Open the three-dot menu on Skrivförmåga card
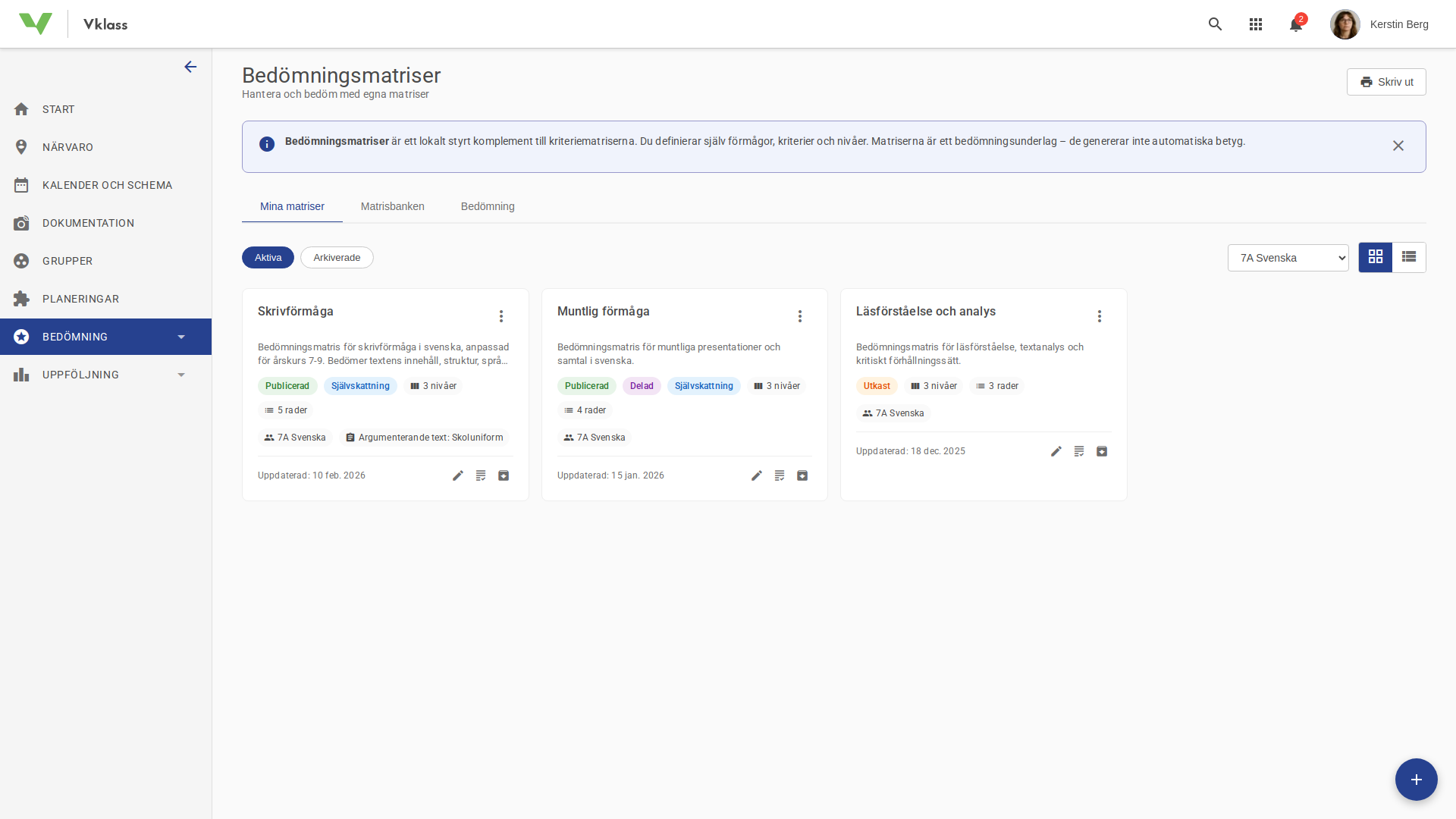The height and width of the screenshot is (819, 1456). click(x=500, y=316)
